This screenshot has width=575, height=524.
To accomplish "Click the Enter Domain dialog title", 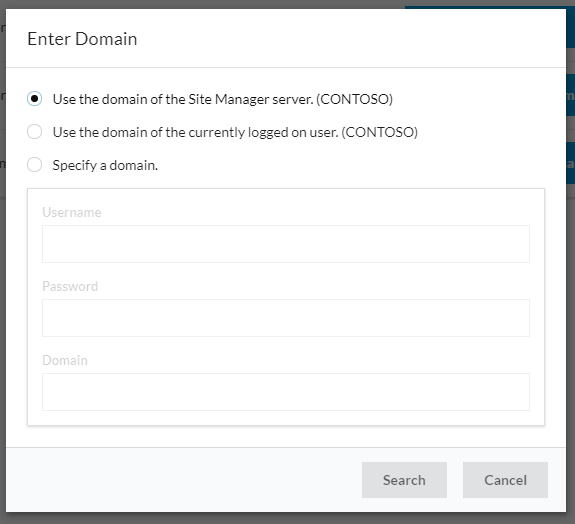I will (82, 39).
